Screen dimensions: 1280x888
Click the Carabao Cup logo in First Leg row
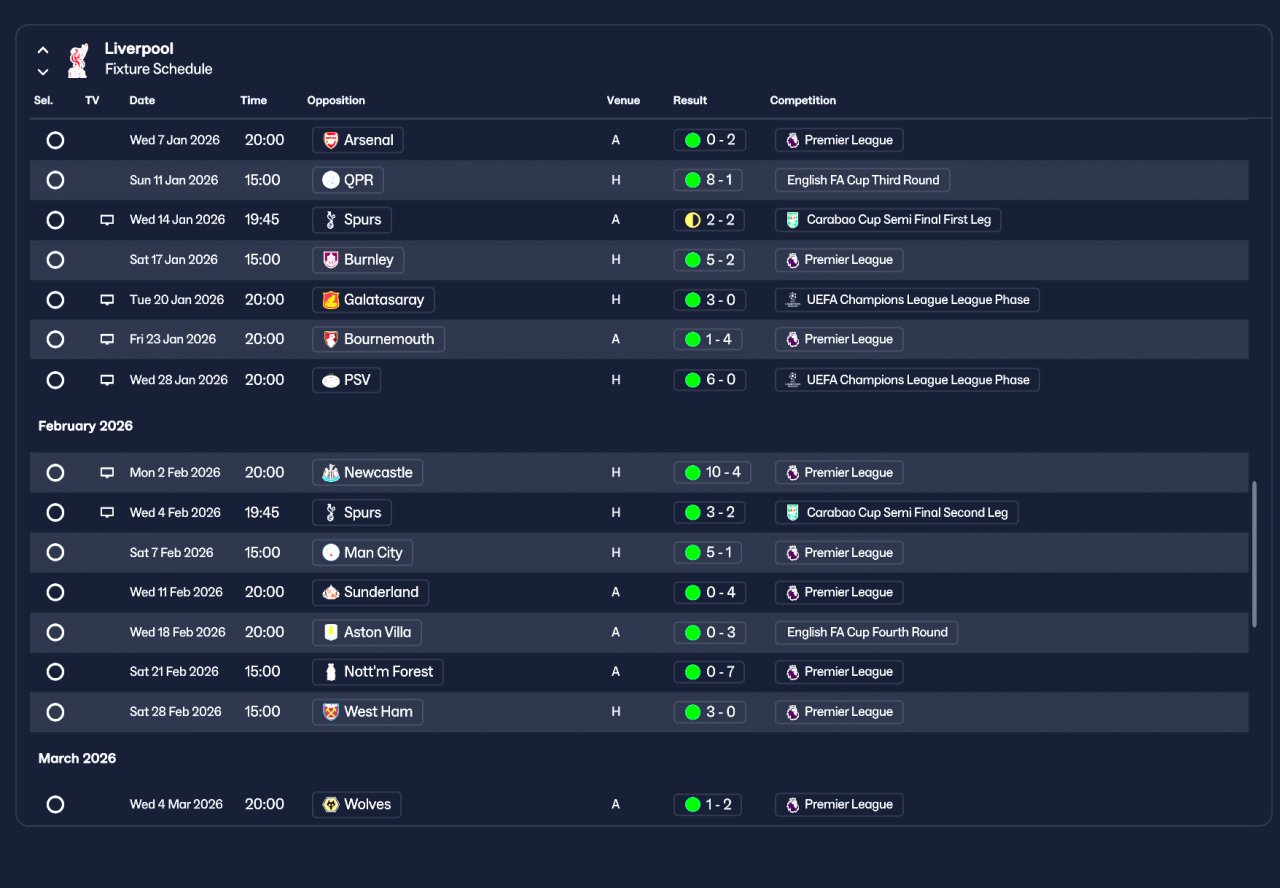pos(792,220)
